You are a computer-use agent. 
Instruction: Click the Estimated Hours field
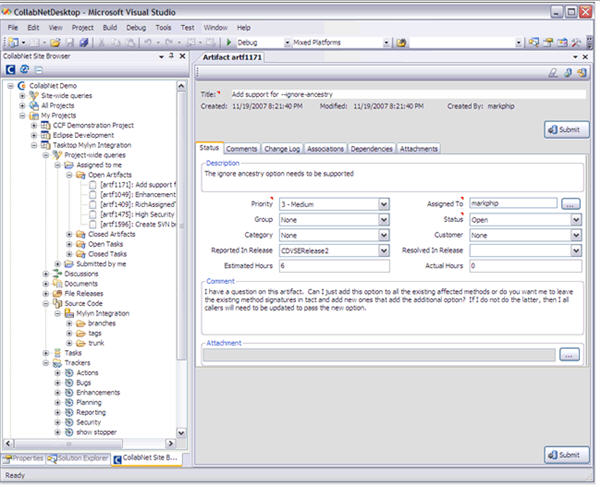[334, 266]
